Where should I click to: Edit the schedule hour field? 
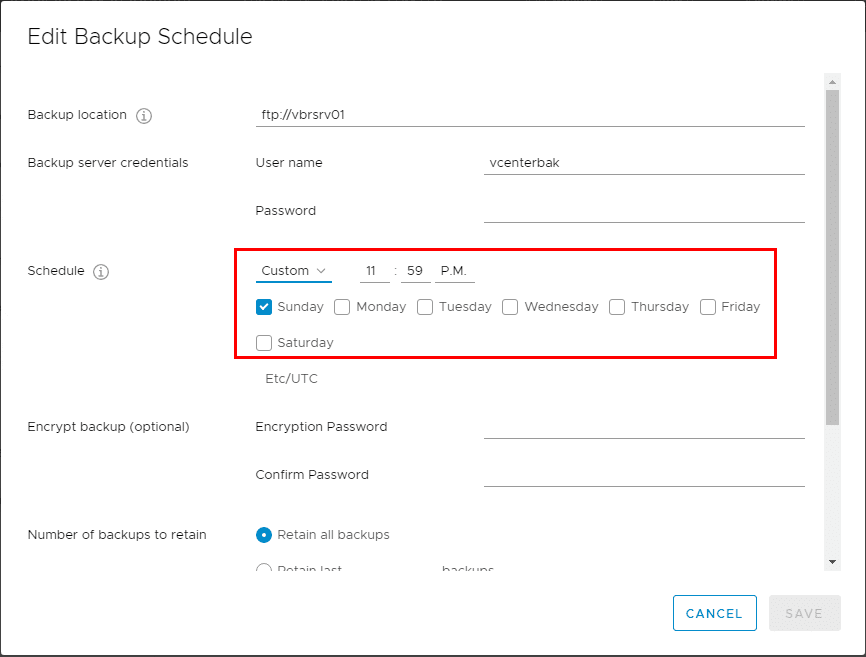[x=374, y=271]
